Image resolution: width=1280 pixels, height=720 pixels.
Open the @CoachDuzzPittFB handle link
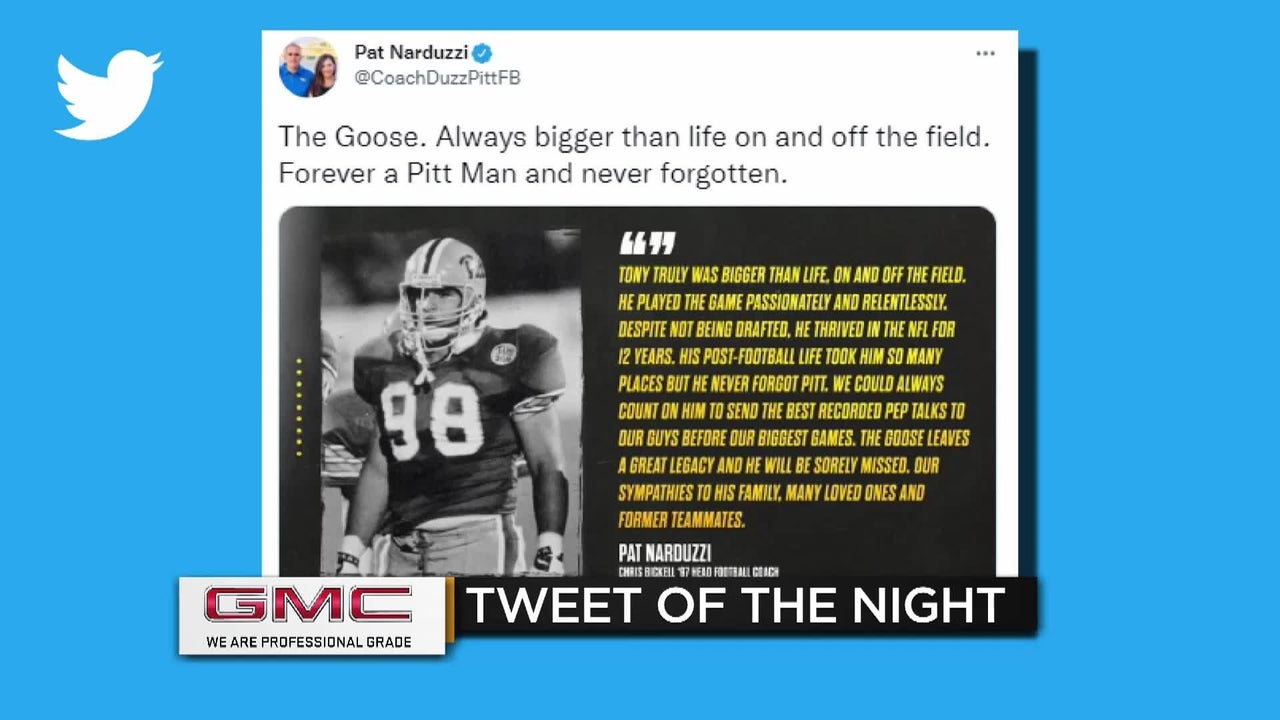click(x=437, y=78)
